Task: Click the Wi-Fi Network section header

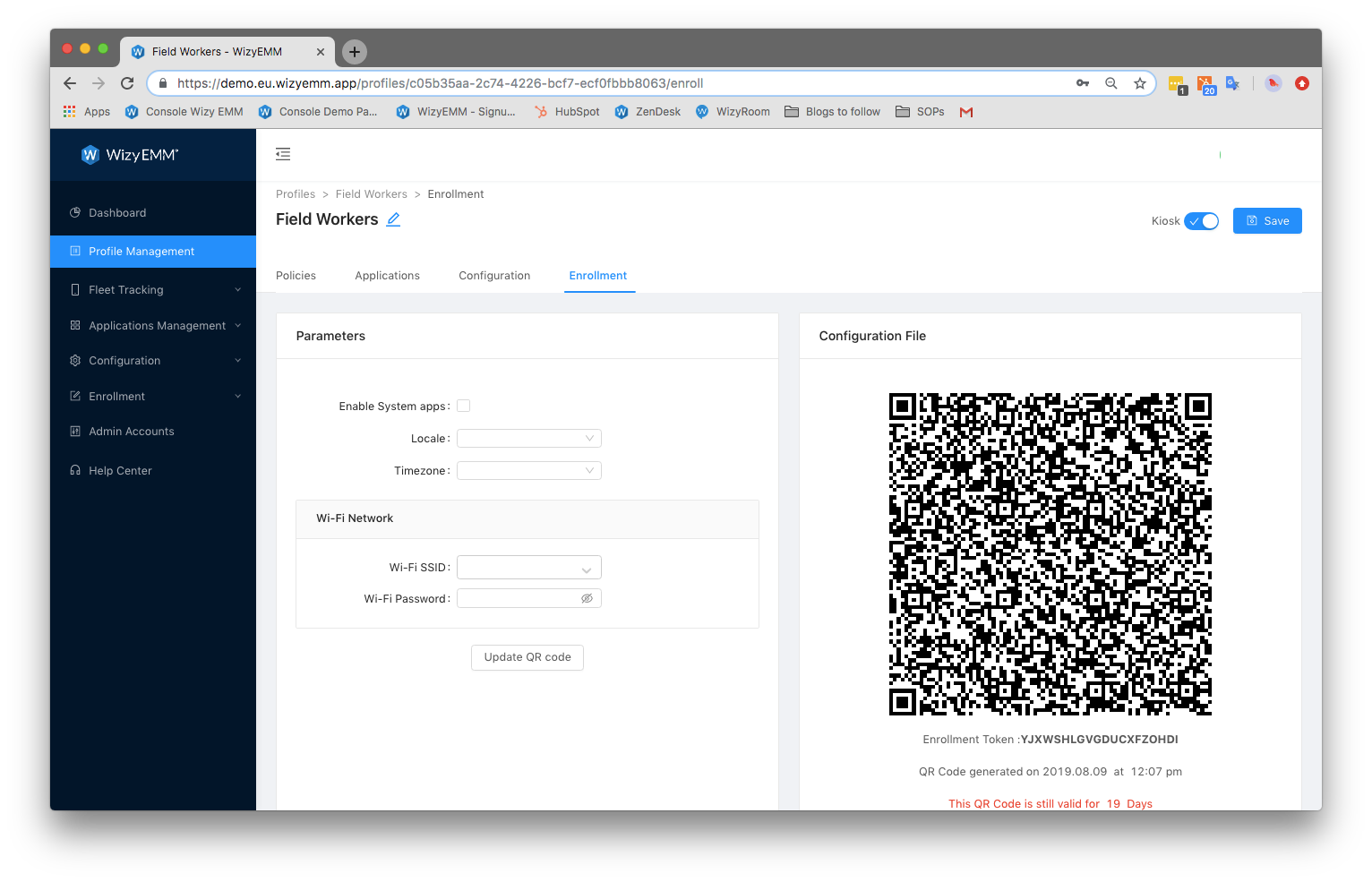Action: click(x=527, y=519)
